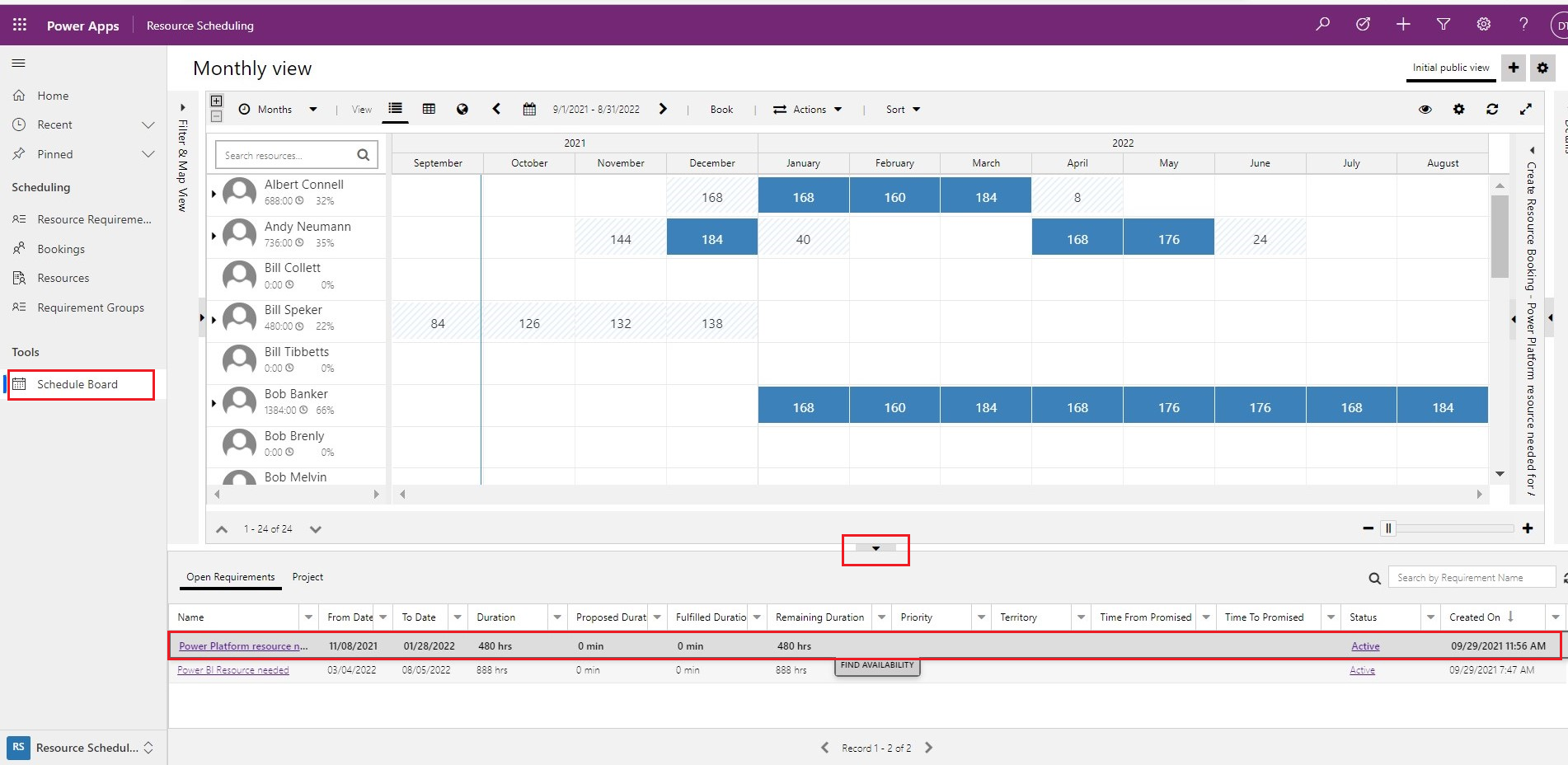
Task: Enter full screen mode icon
Action: click(1526, 109)
